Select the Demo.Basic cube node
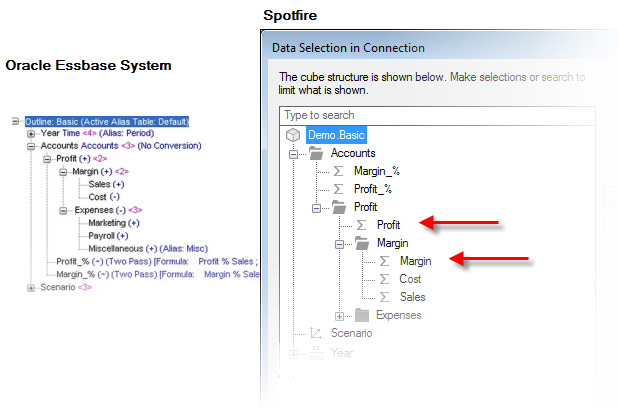Image resolution: width=618 pixels, height=408 pixels. click(x=336, y=135)
